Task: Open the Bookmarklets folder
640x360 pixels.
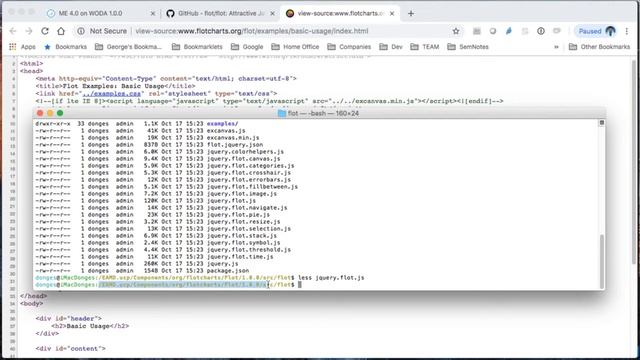Action: pyautogui.click(x=197, y=47)
